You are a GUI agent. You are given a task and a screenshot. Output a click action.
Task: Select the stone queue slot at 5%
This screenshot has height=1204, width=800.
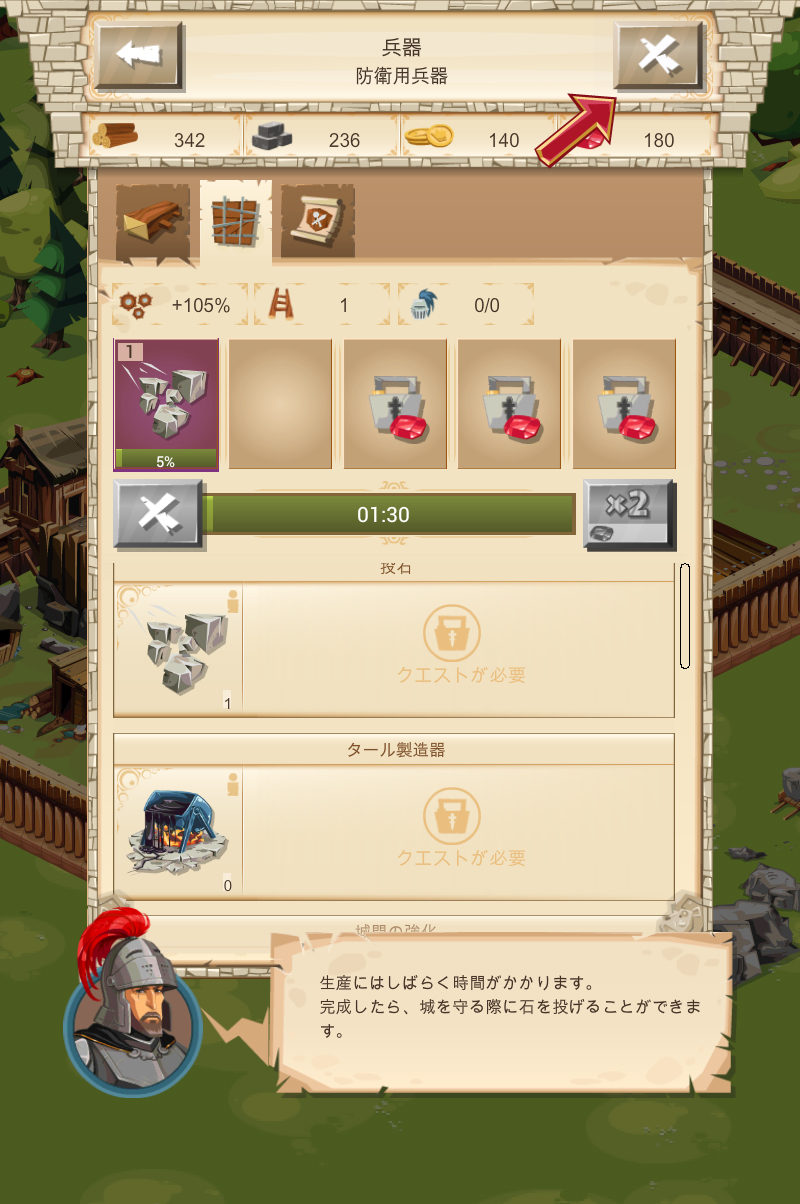point(166,404)
